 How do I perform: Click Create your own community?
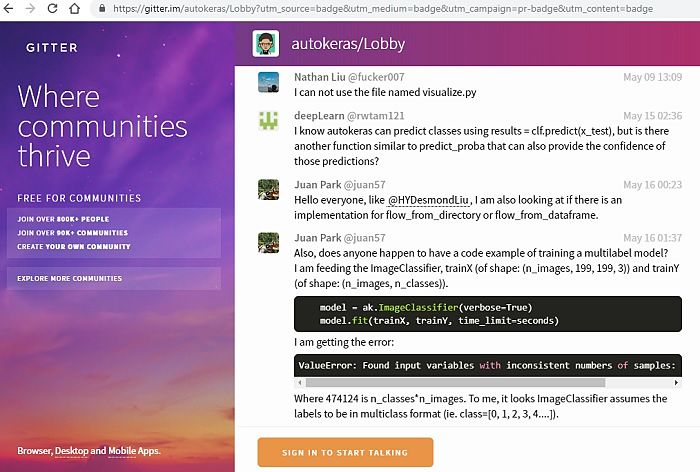pos(74,246)
